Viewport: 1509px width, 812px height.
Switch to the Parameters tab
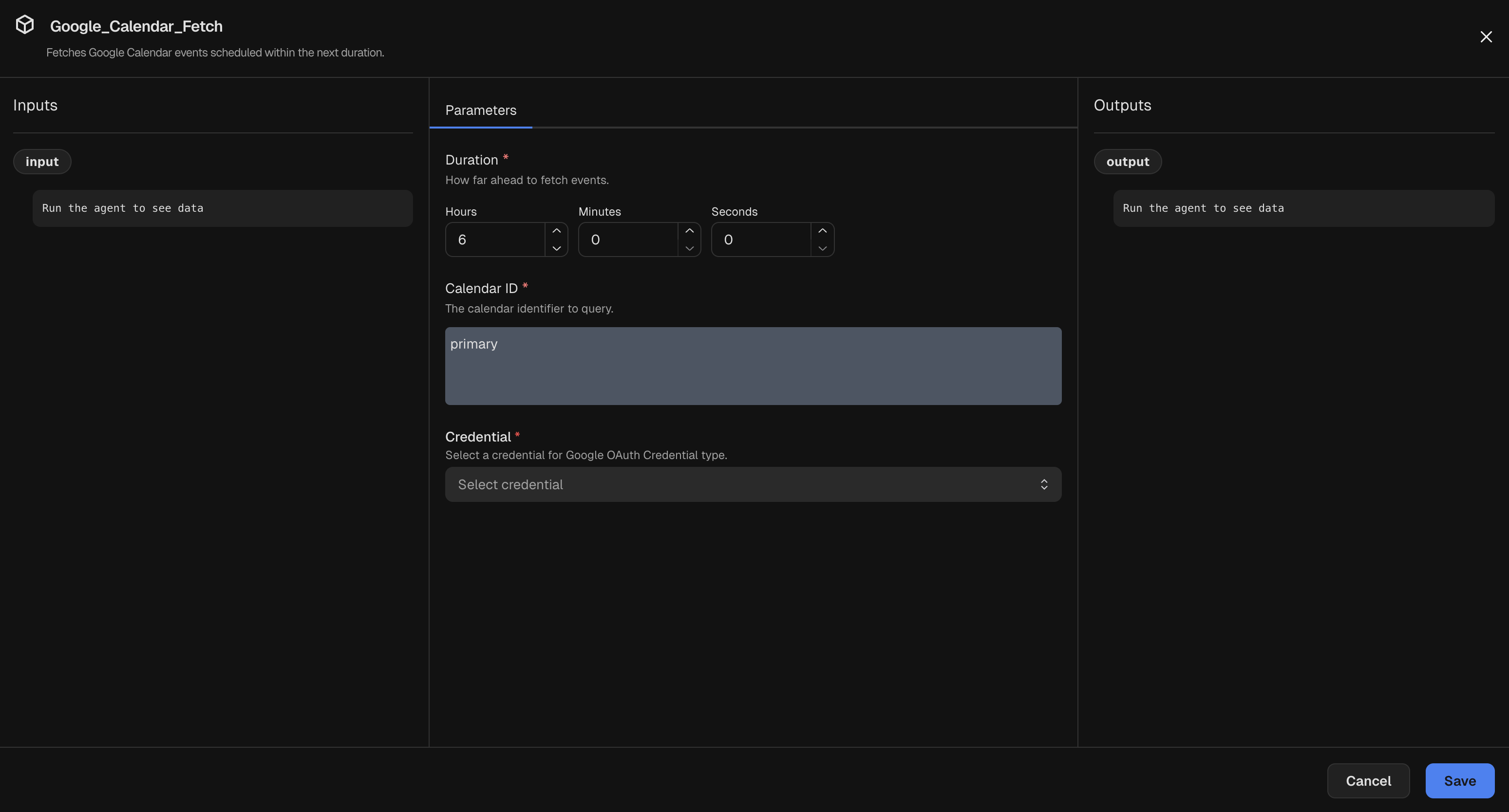(480, 111)
